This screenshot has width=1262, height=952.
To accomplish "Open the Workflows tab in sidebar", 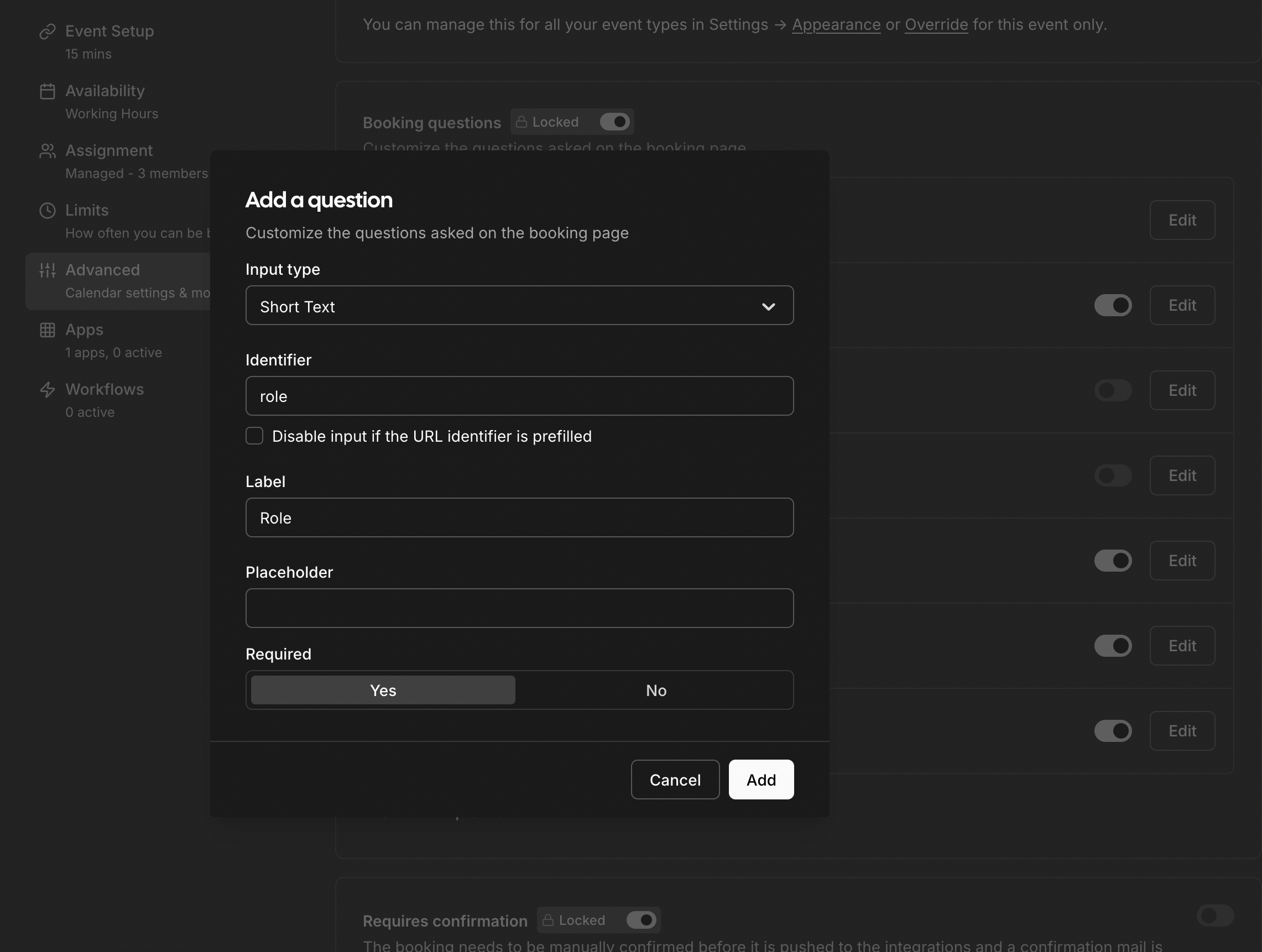I will click(105, 390).
